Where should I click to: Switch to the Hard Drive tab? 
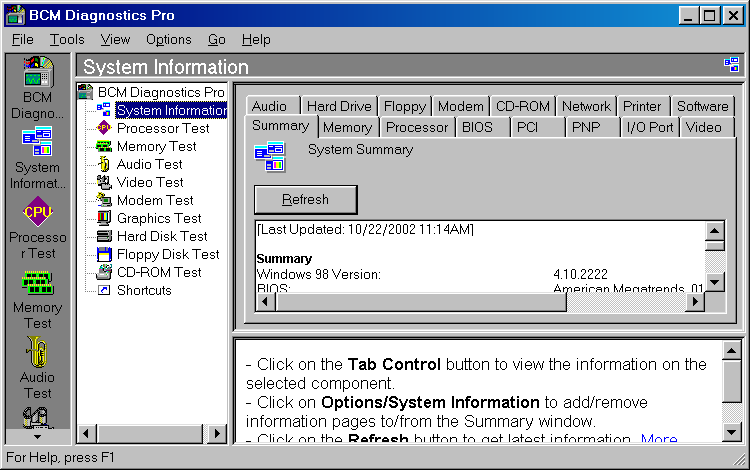click(339, 106)
